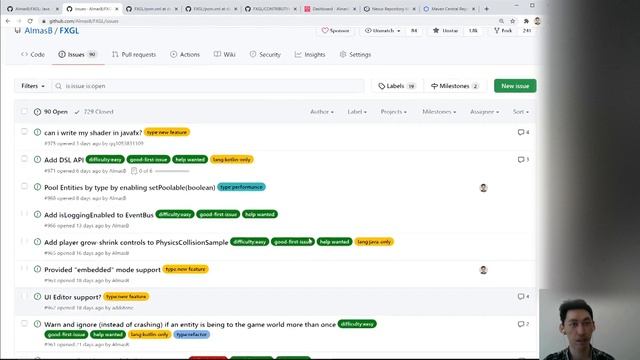The image size is (640, 360).
Task: Click the green New issue button
Action: pos(515,86)
